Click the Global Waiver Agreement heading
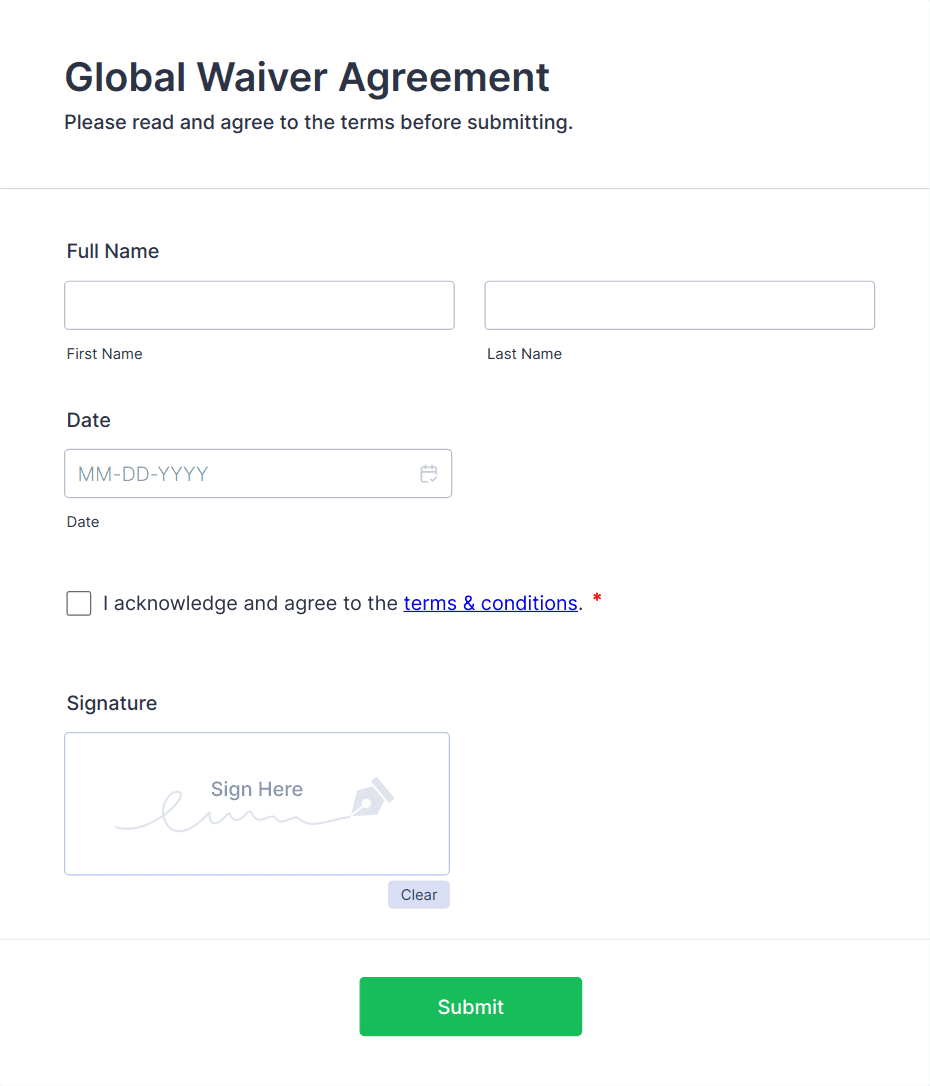The height and width of the screenshot is (1086, 930). coord(306,77)
